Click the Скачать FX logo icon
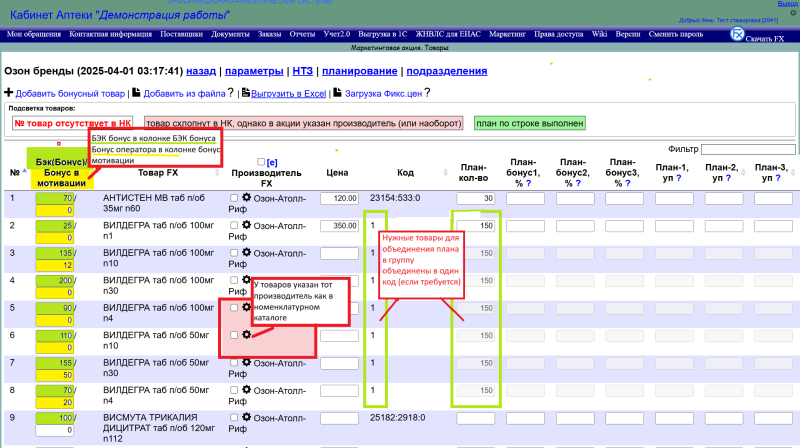This screenshot has width=800, height=448. (x=737, y=34)
